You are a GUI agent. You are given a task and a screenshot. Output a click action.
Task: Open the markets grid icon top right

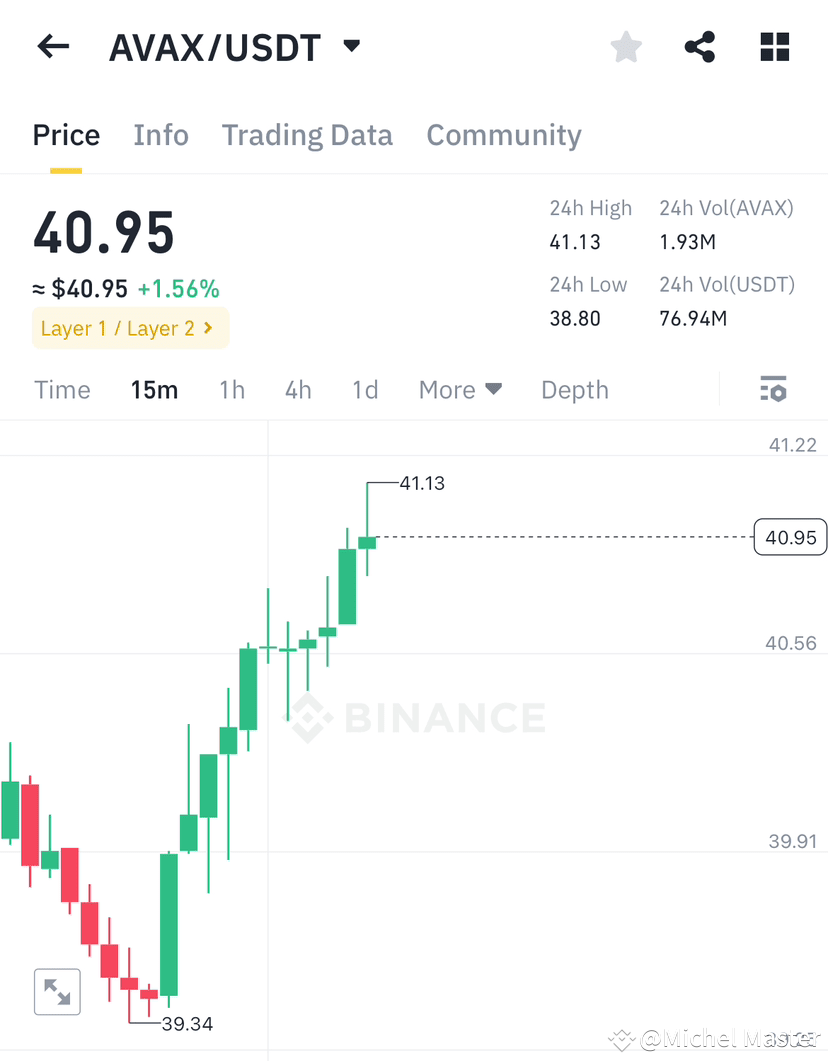point(774,46)
